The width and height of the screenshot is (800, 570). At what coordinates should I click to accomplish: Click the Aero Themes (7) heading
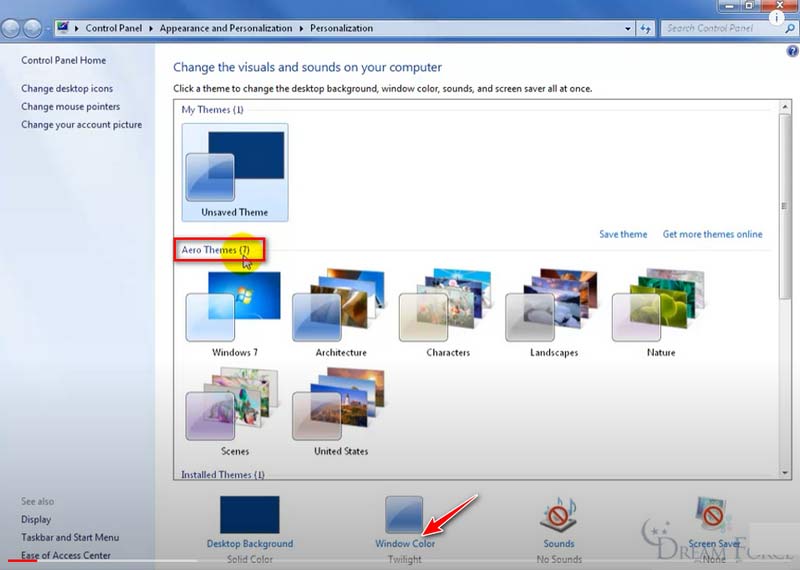[215, 250]
